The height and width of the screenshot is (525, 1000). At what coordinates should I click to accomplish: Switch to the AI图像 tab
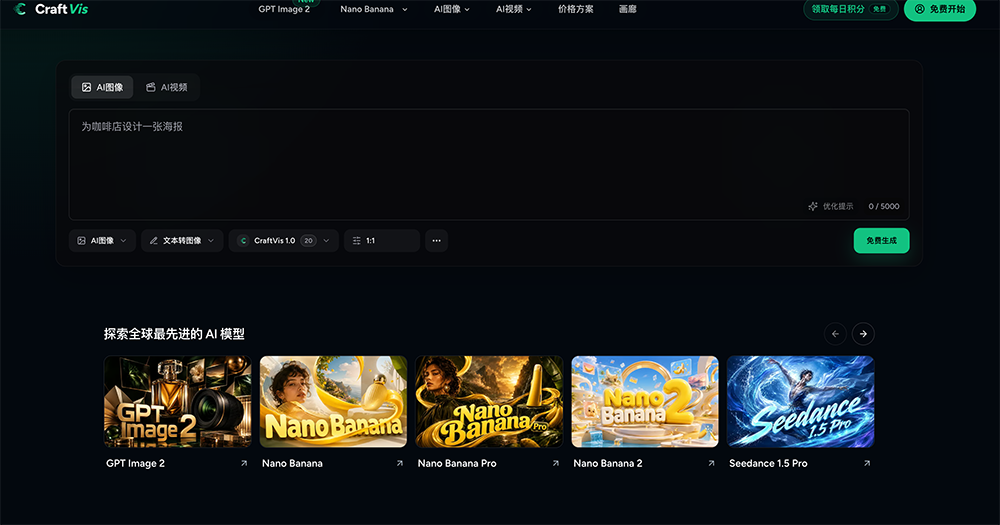point(102,87)
